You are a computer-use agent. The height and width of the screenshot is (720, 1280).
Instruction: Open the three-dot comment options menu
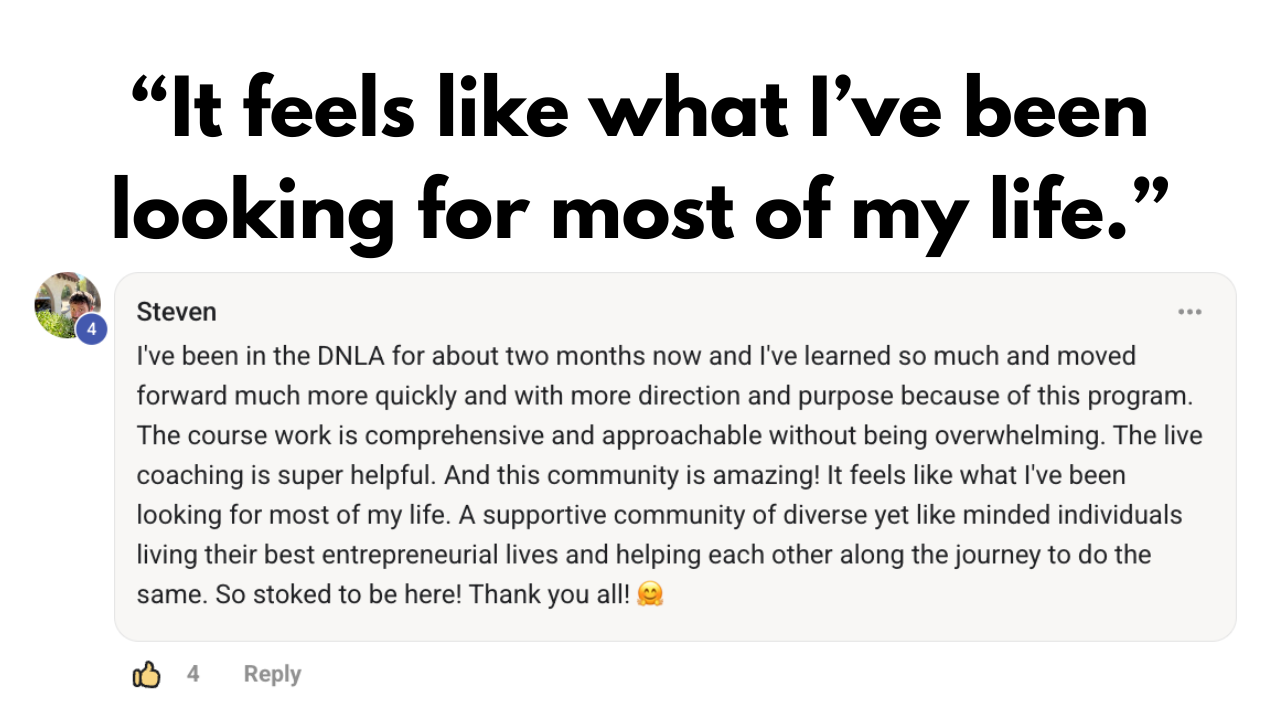(x=1189, y=312)
